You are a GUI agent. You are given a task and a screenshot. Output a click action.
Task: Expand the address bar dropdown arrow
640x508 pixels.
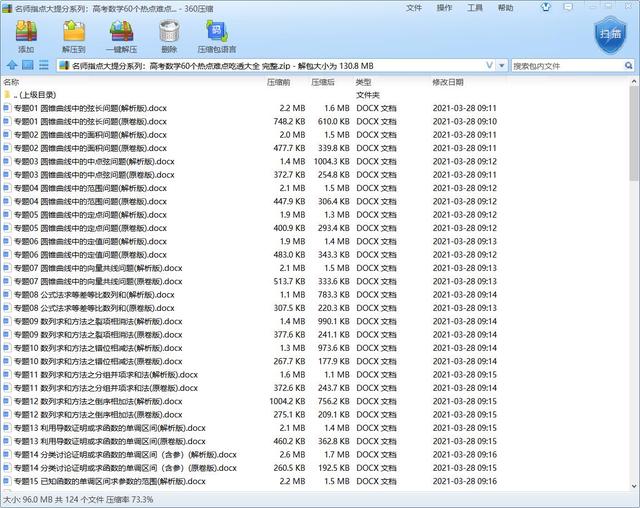(502, 65)
